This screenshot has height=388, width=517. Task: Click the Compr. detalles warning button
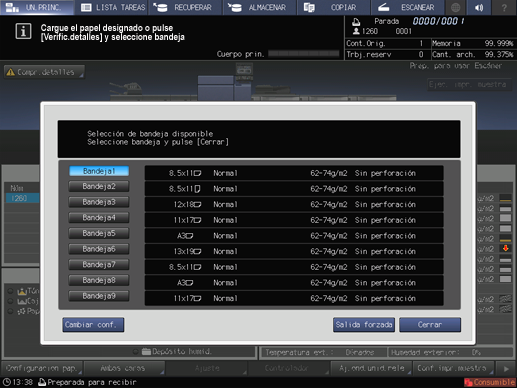44,72
